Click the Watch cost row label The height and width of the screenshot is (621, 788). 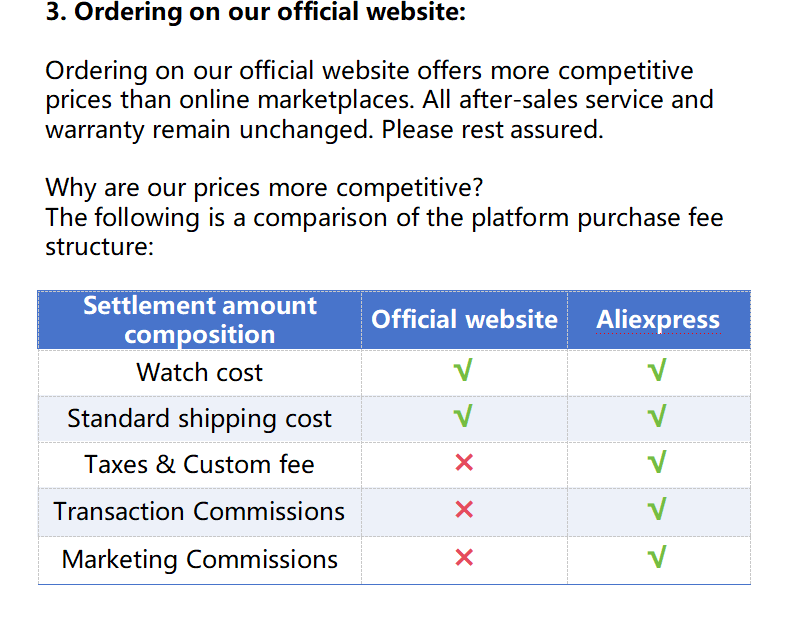(x=199, y=373)
